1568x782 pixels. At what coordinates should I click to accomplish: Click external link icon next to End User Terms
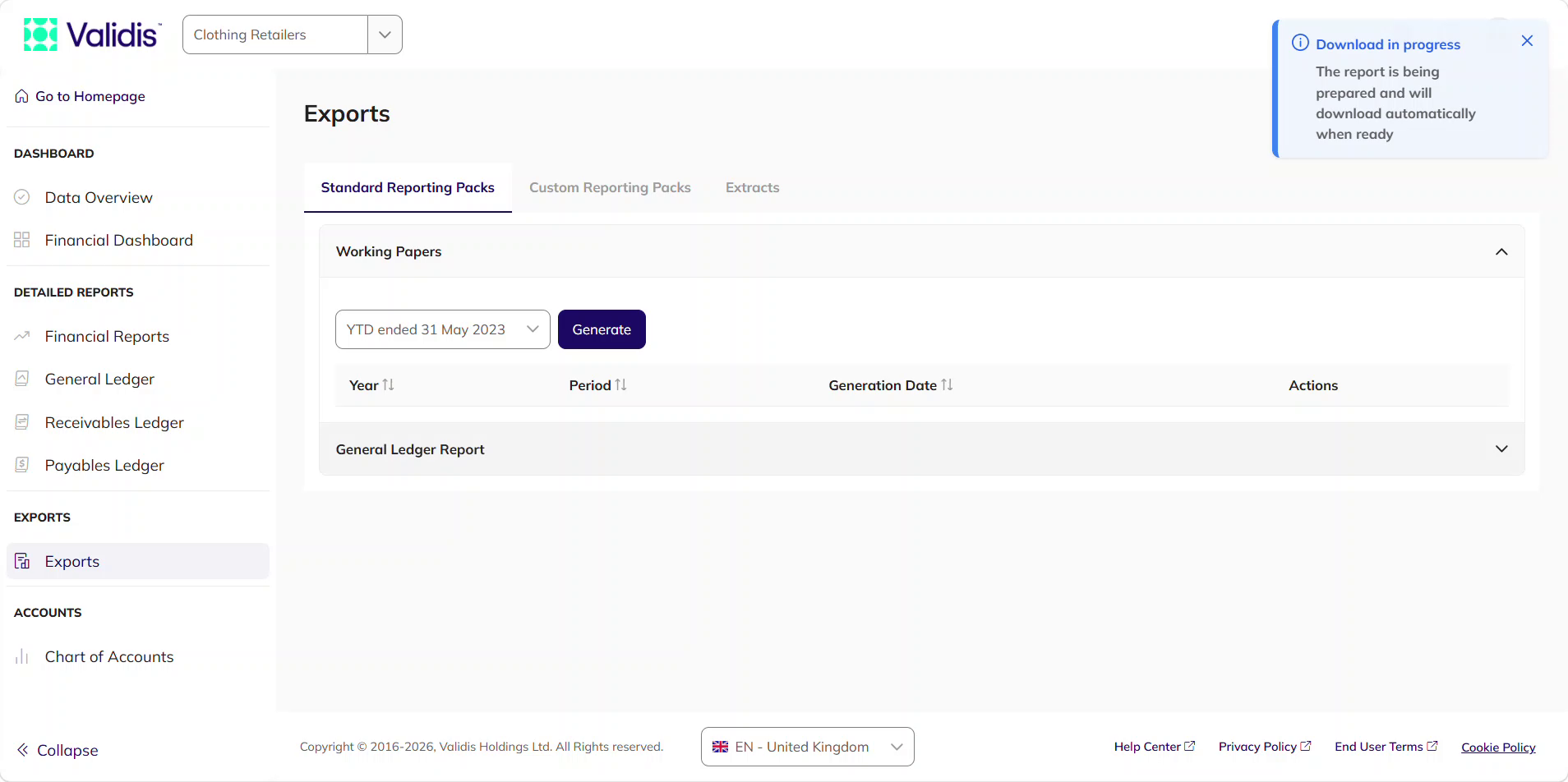pos(1432,746)
